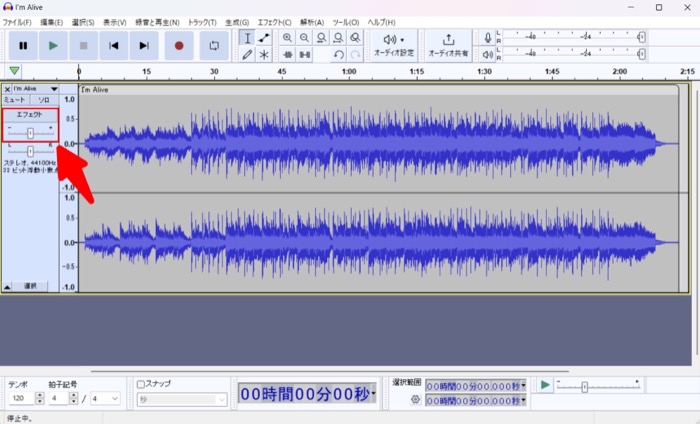Click the green timeline options triangle

tap(14, 71)
